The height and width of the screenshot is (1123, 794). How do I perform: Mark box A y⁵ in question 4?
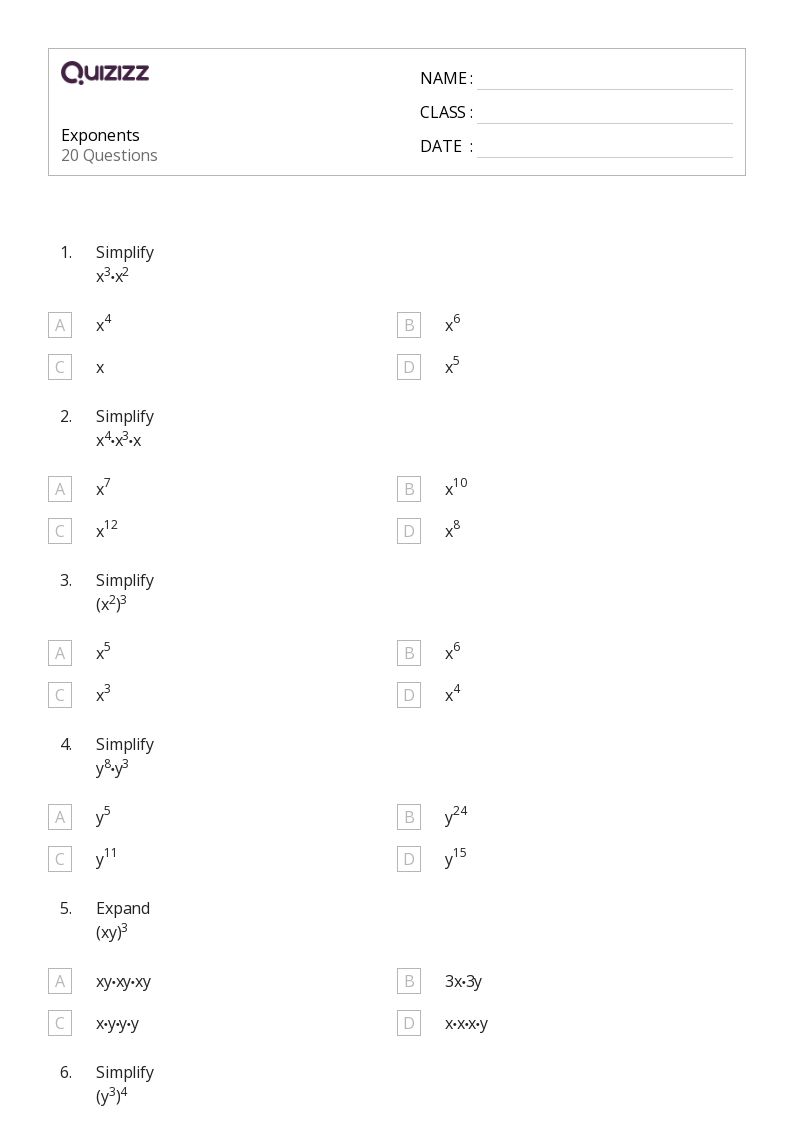(60, 817)
